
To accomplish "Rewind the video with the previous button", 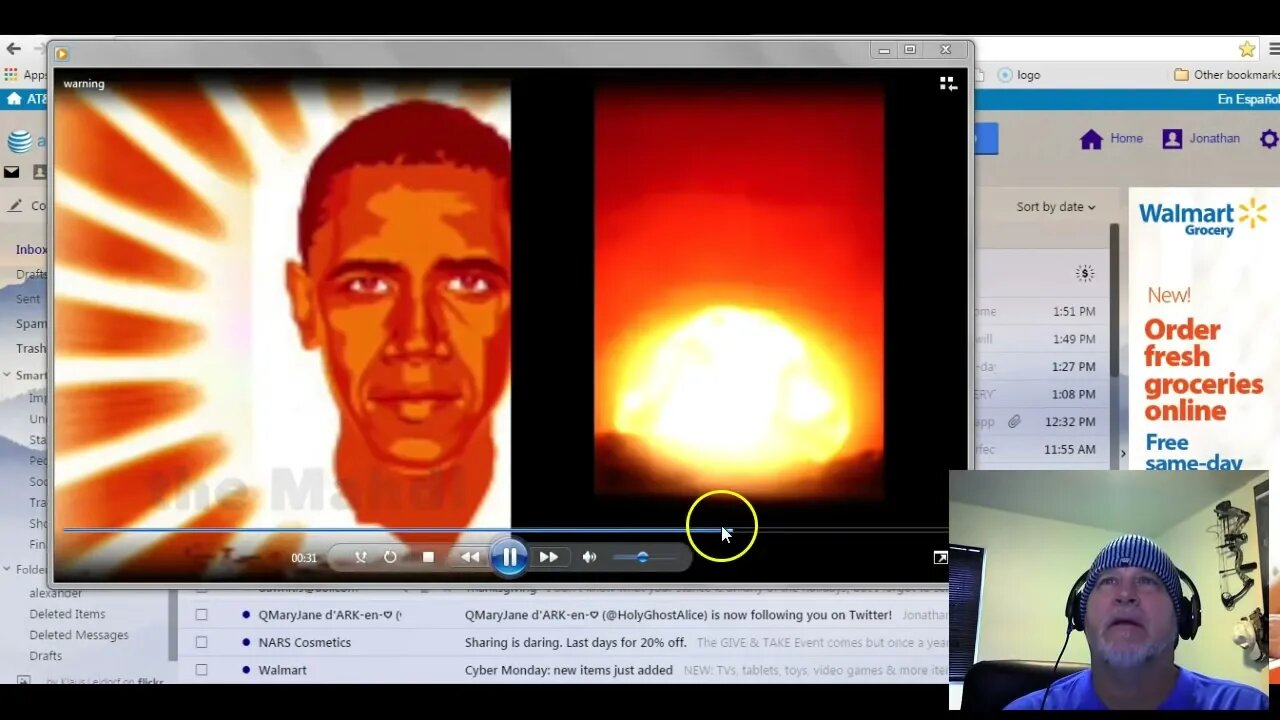I will click(x=469, y=557).
